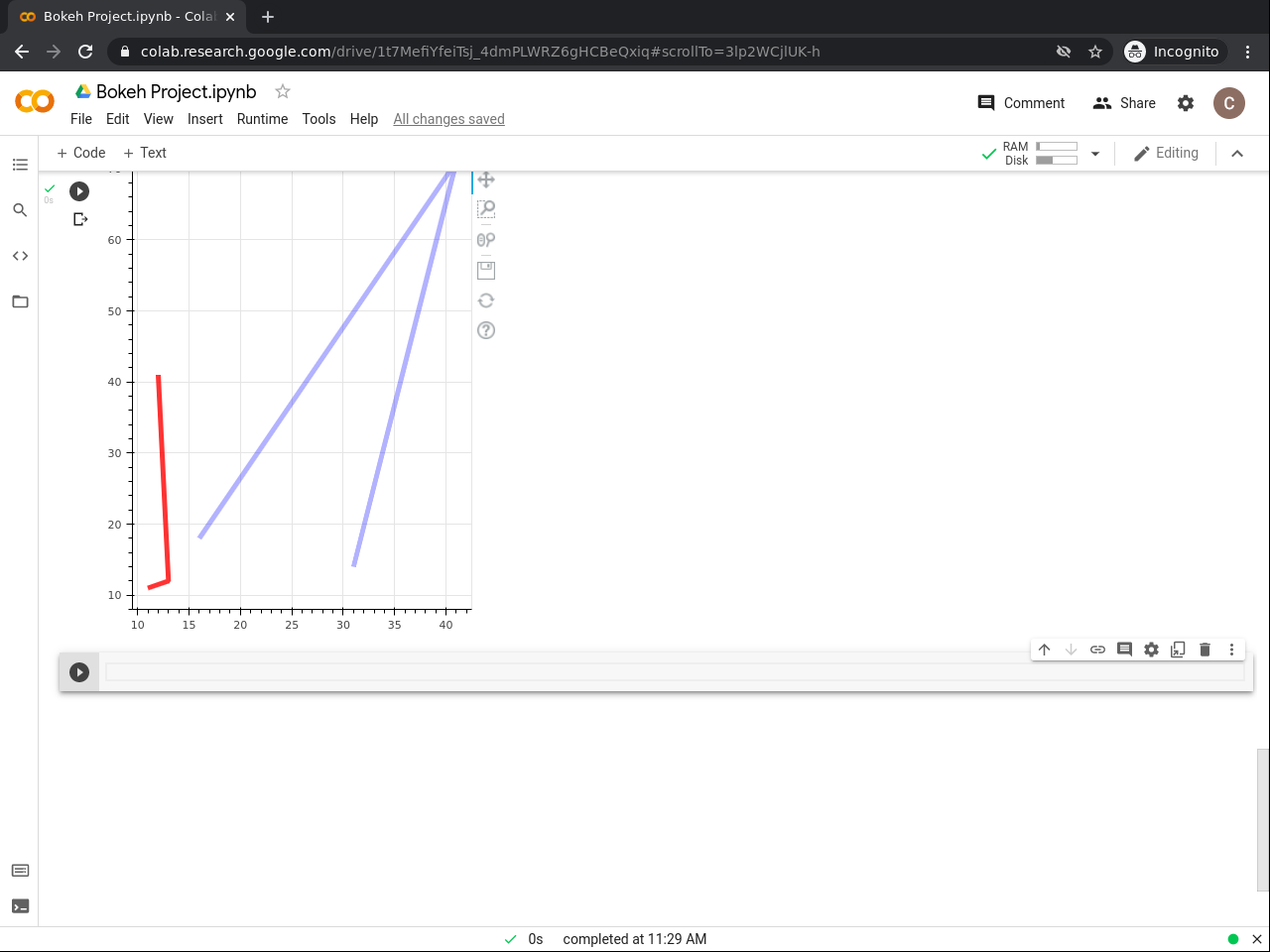Open more cell actions menu
Screen dimensions: 1270x952
point(1232,650)
